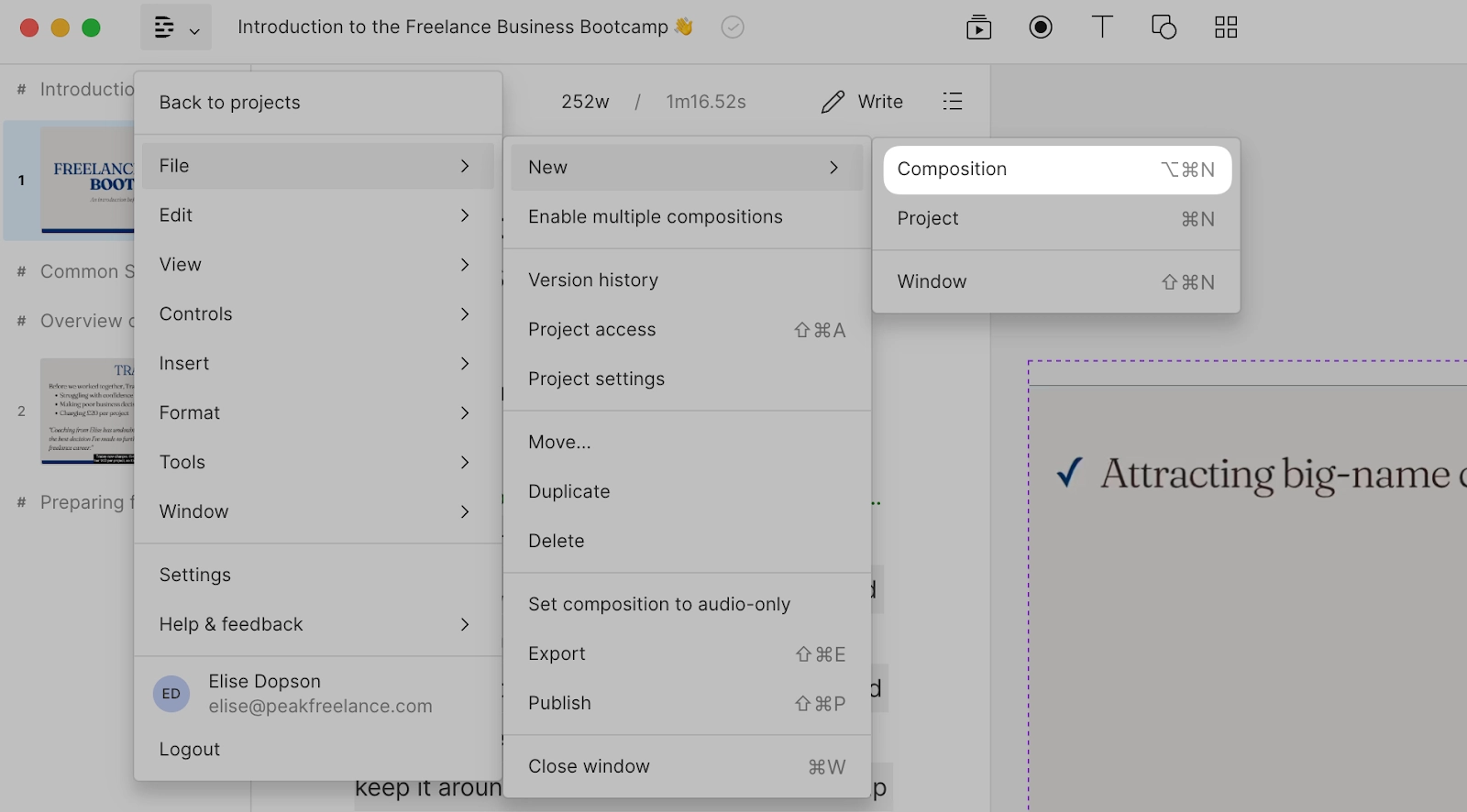Set composition to audio-only
Viewport: 1467px width, 812px height.
[x=658, y=604]
